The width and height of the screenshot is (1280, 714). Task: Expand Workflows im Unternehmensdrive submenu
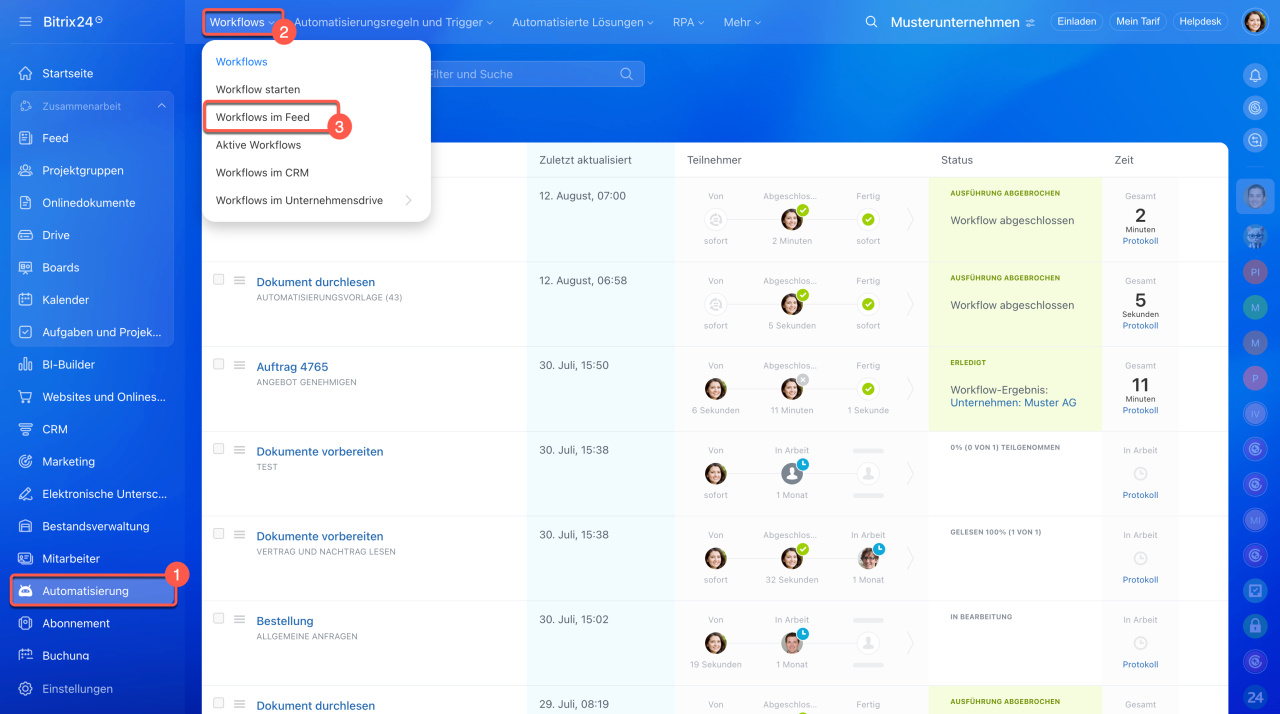[408, 201]
